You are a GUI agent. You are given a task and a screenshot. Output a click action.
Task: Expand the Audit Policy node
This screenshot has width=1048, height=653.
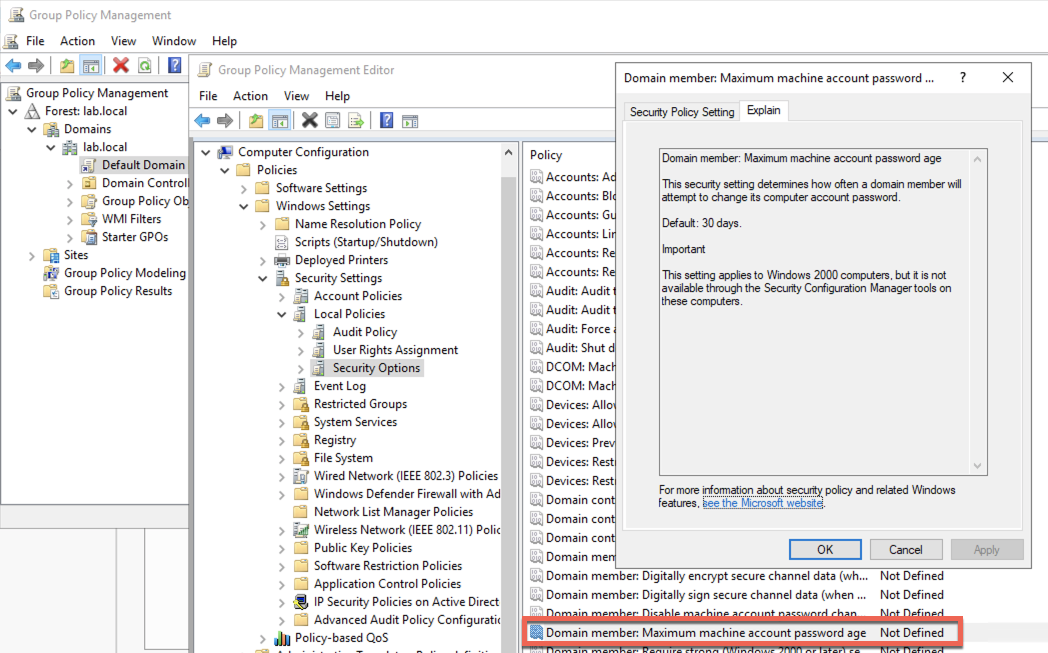(300, 332)
